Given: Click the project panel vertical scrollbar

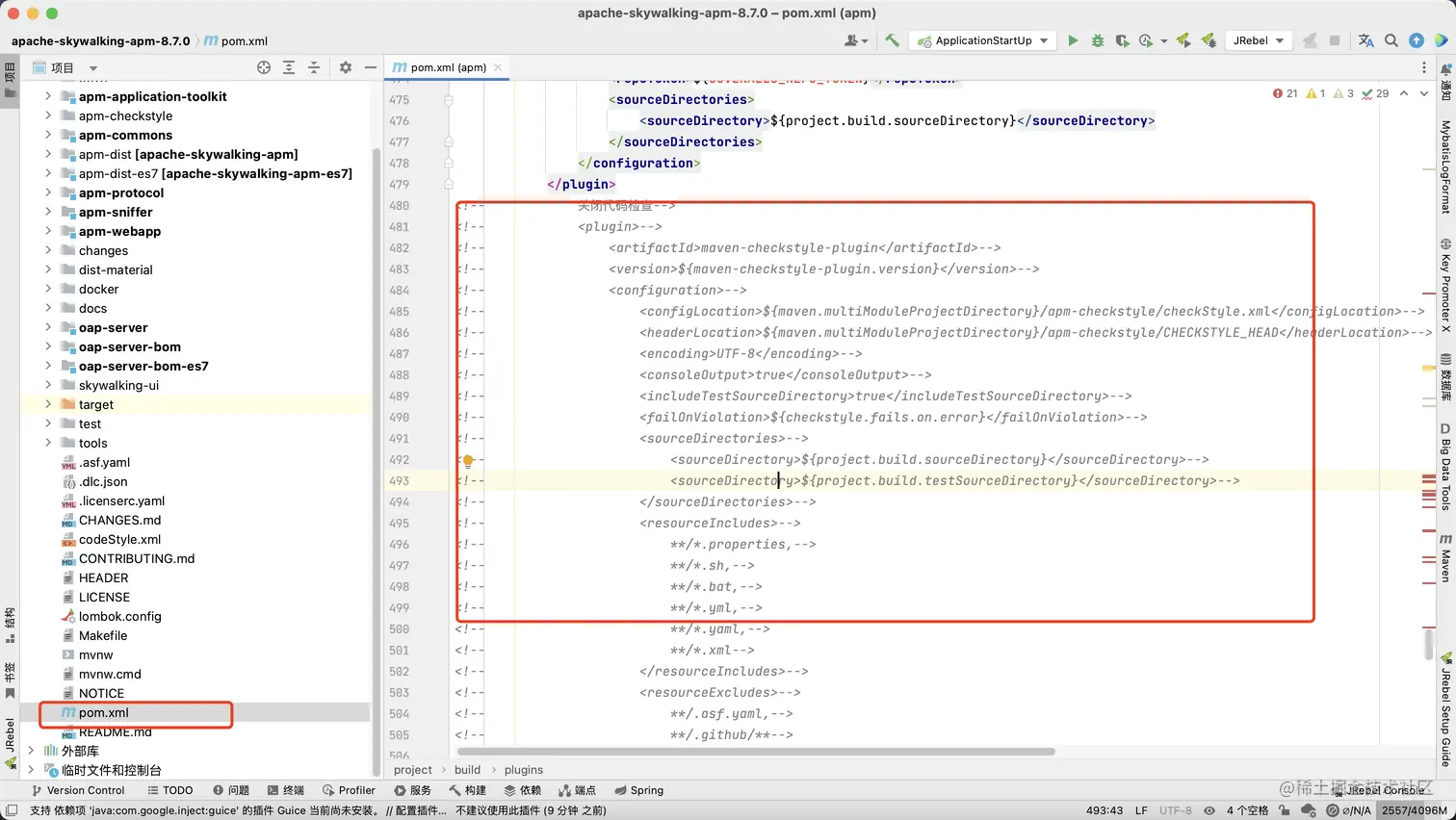Looking at the screenshot, I should pyautogui.click(x=377, y=462).
